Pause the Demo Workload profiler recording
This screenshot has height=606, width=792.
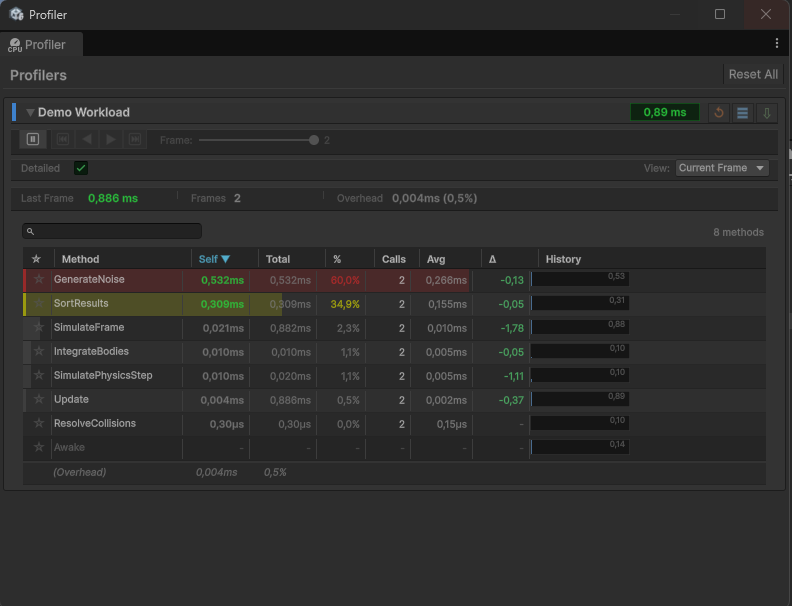pos(33,139)
